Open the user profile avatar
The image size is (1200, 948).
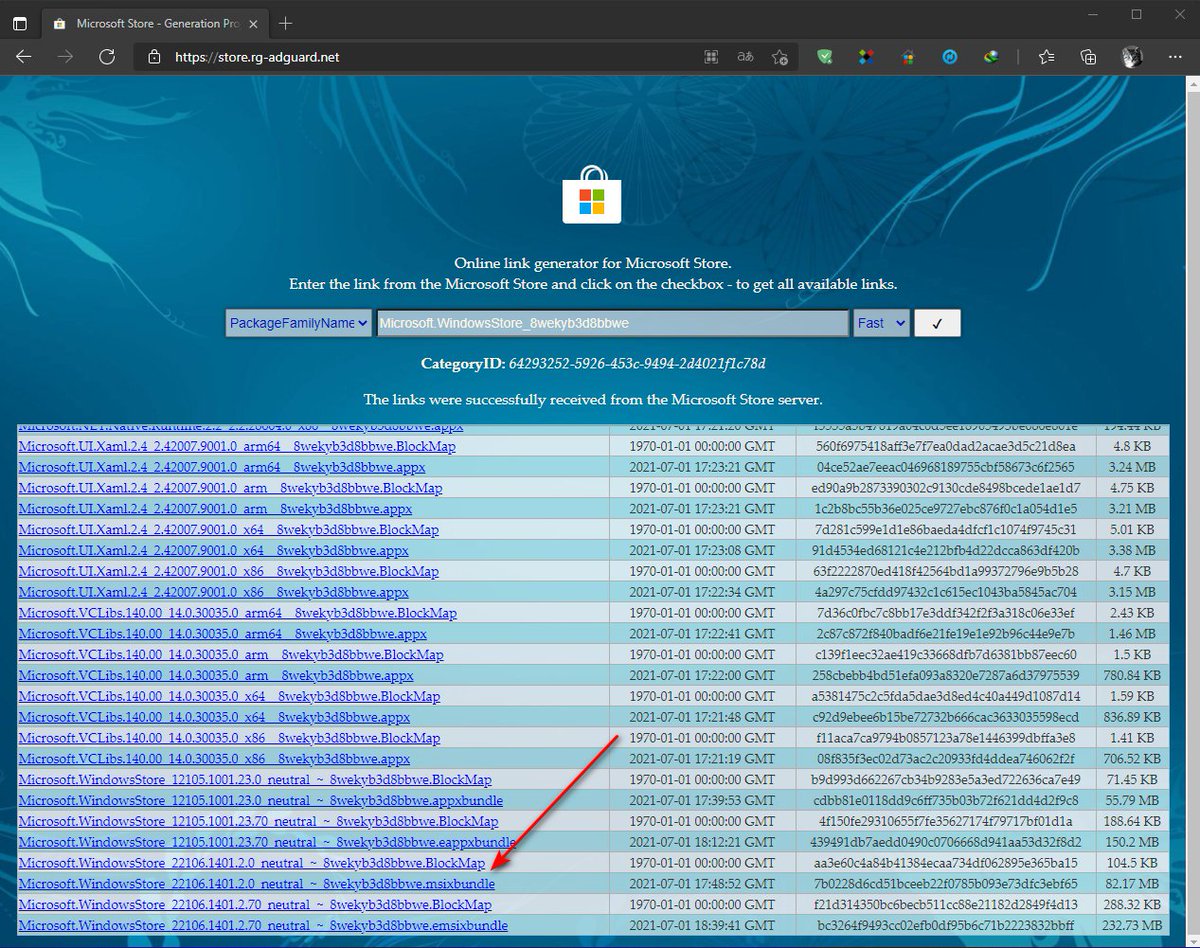pos(1132,57)
